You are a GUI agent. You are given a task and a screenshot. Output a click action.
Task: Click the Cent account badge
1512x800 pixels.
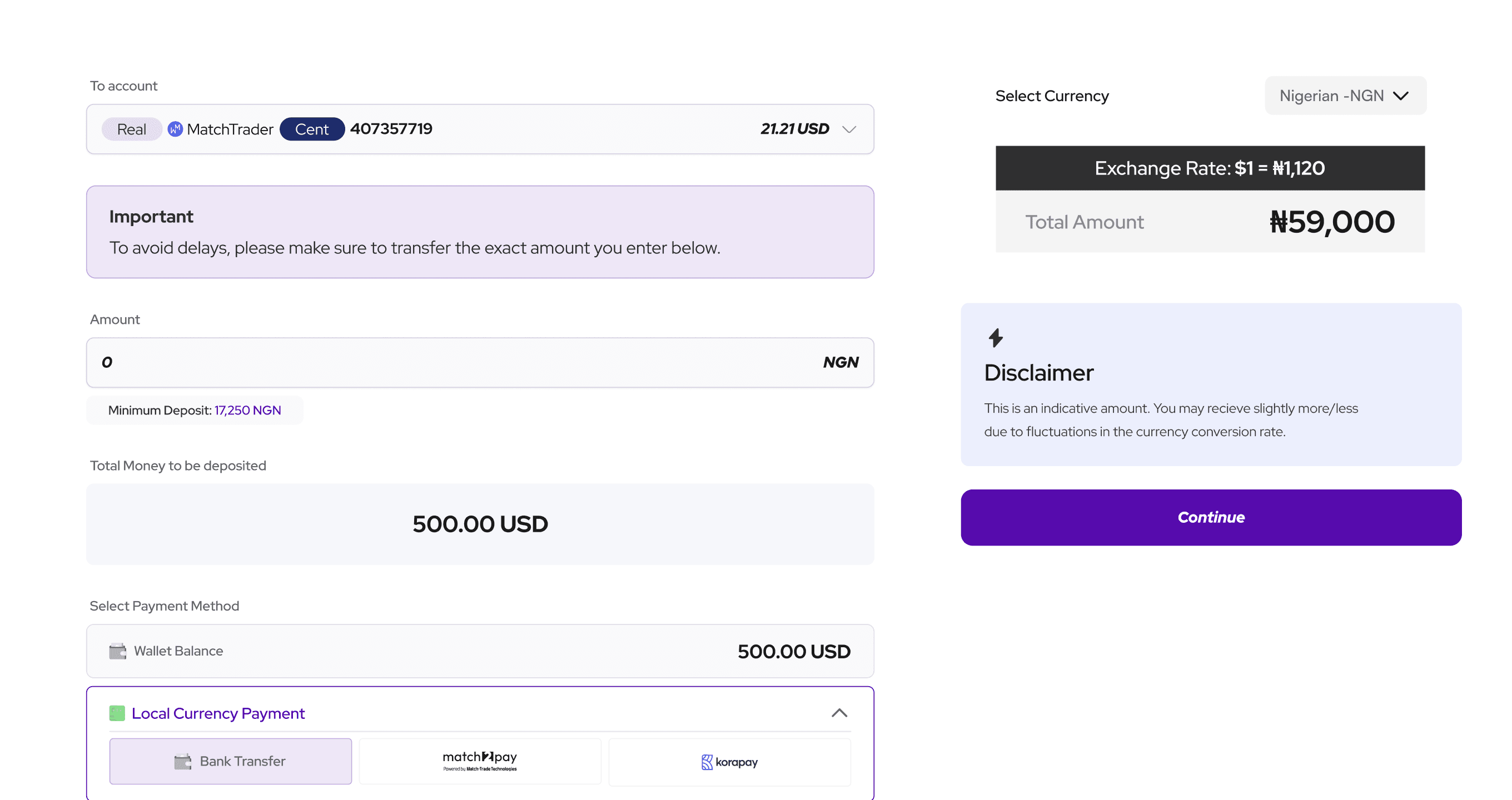pyautogui.click(x=312, y=129)
